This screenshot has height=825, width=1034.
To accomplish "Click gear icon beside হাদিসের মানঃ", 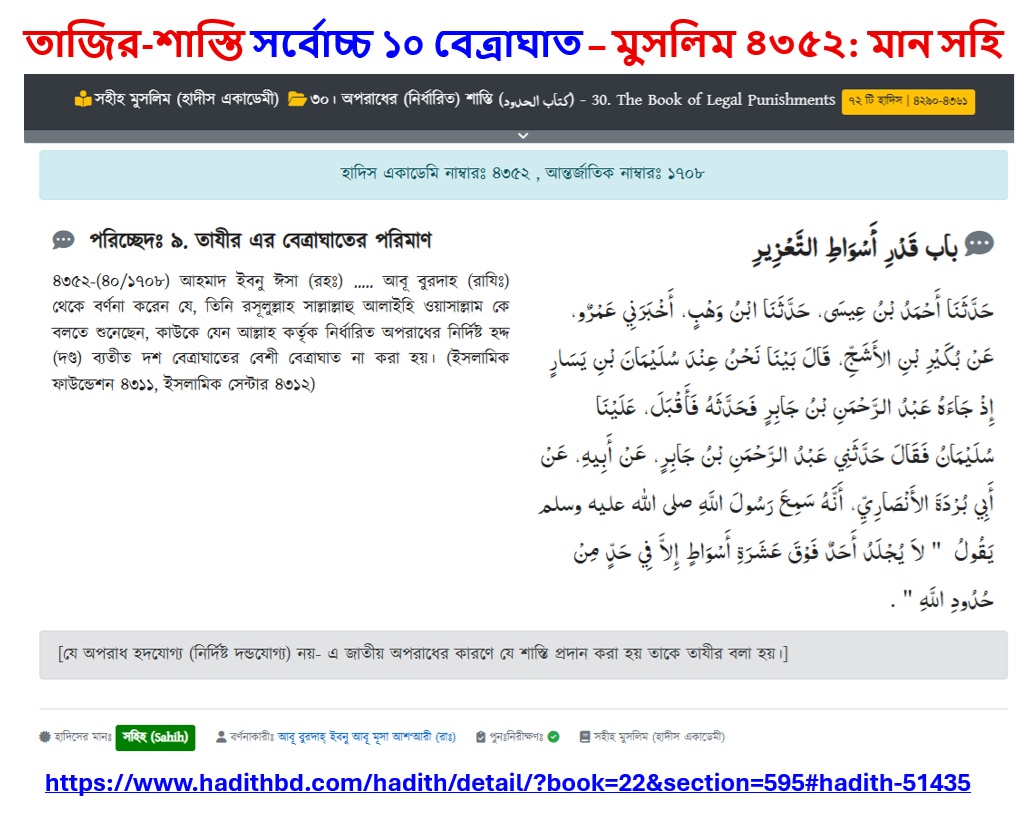I will pyautogui.click(x=45, y=737).
